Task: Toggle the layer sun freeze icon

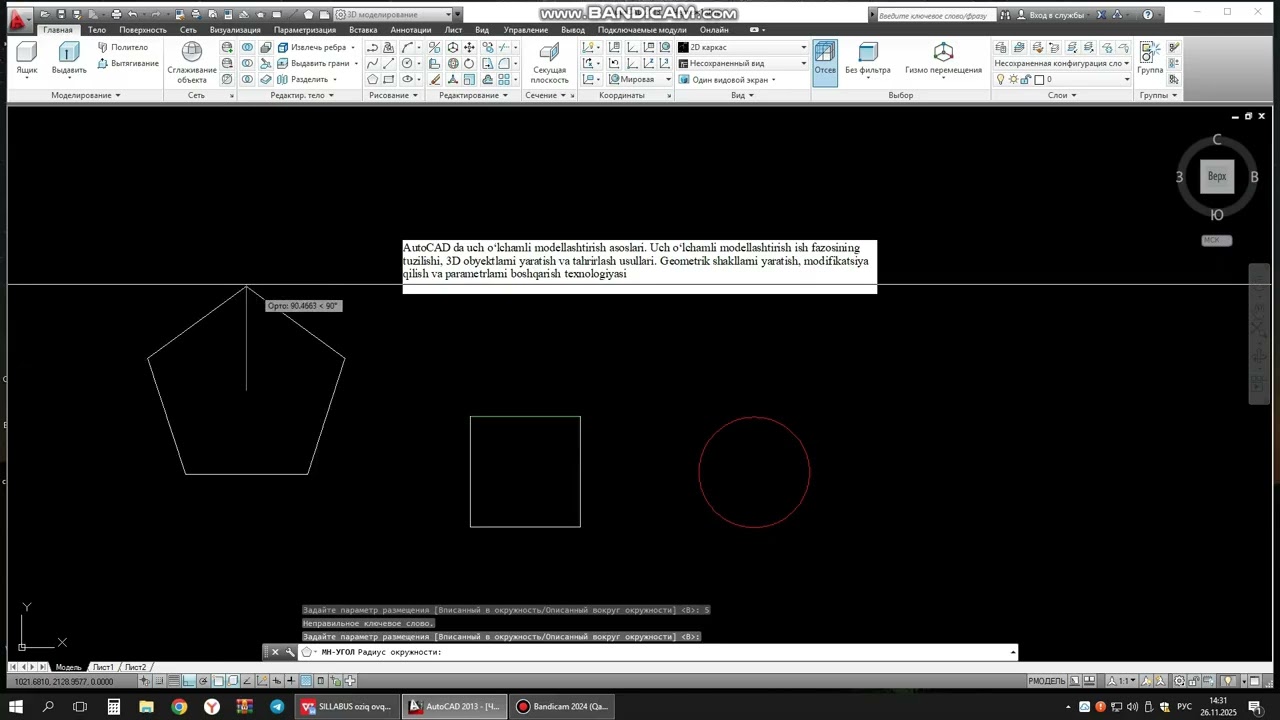Action: click(x=1013, y=79)
